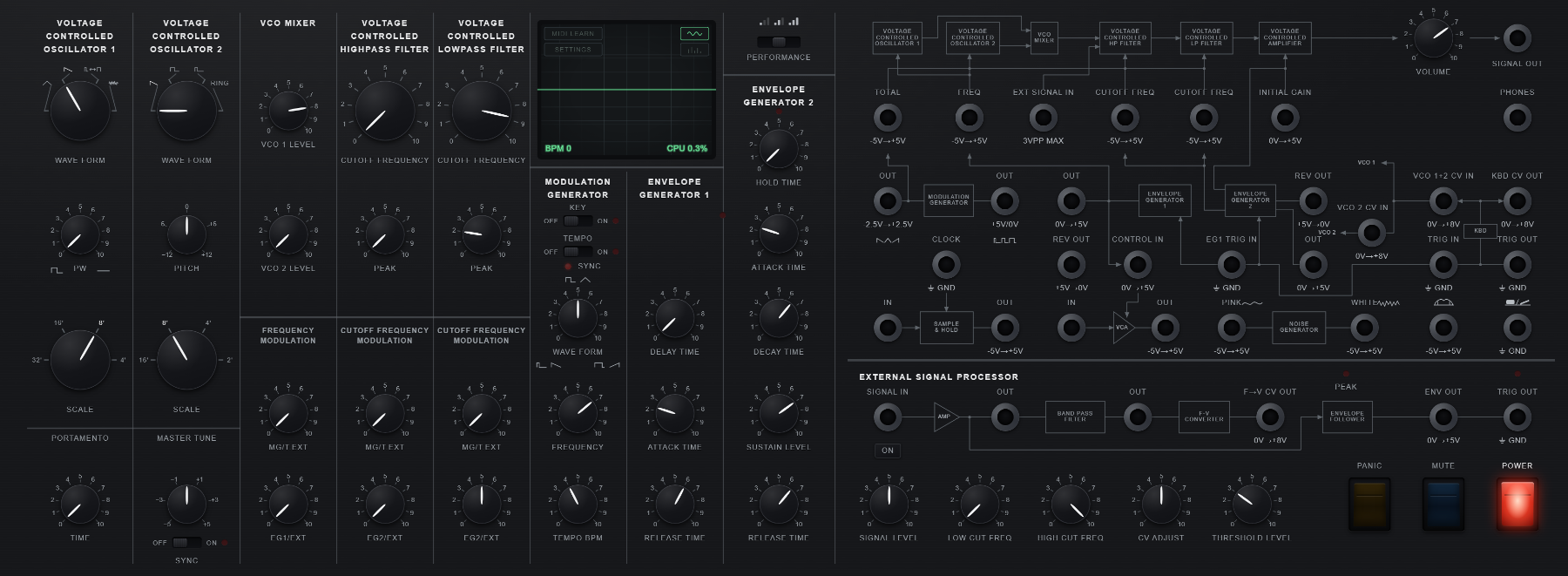Open the Settings button in display

pyautogui.click(x=573, y=50)
